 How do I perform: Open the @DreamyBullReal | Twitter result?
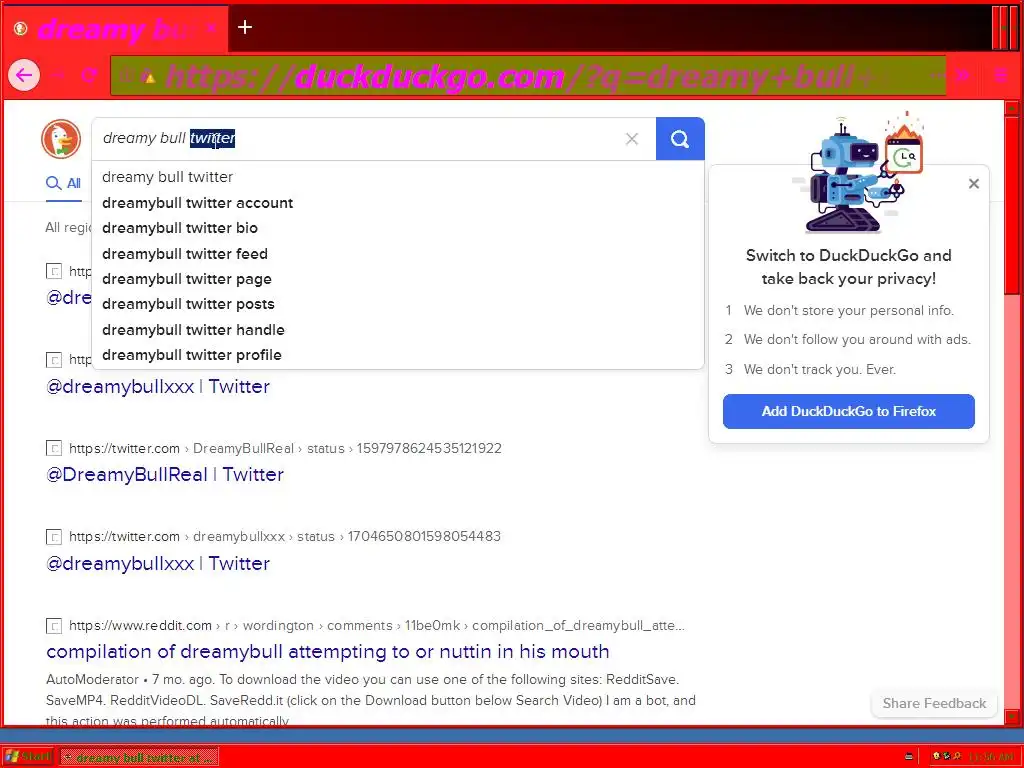[x=165, y=475]
